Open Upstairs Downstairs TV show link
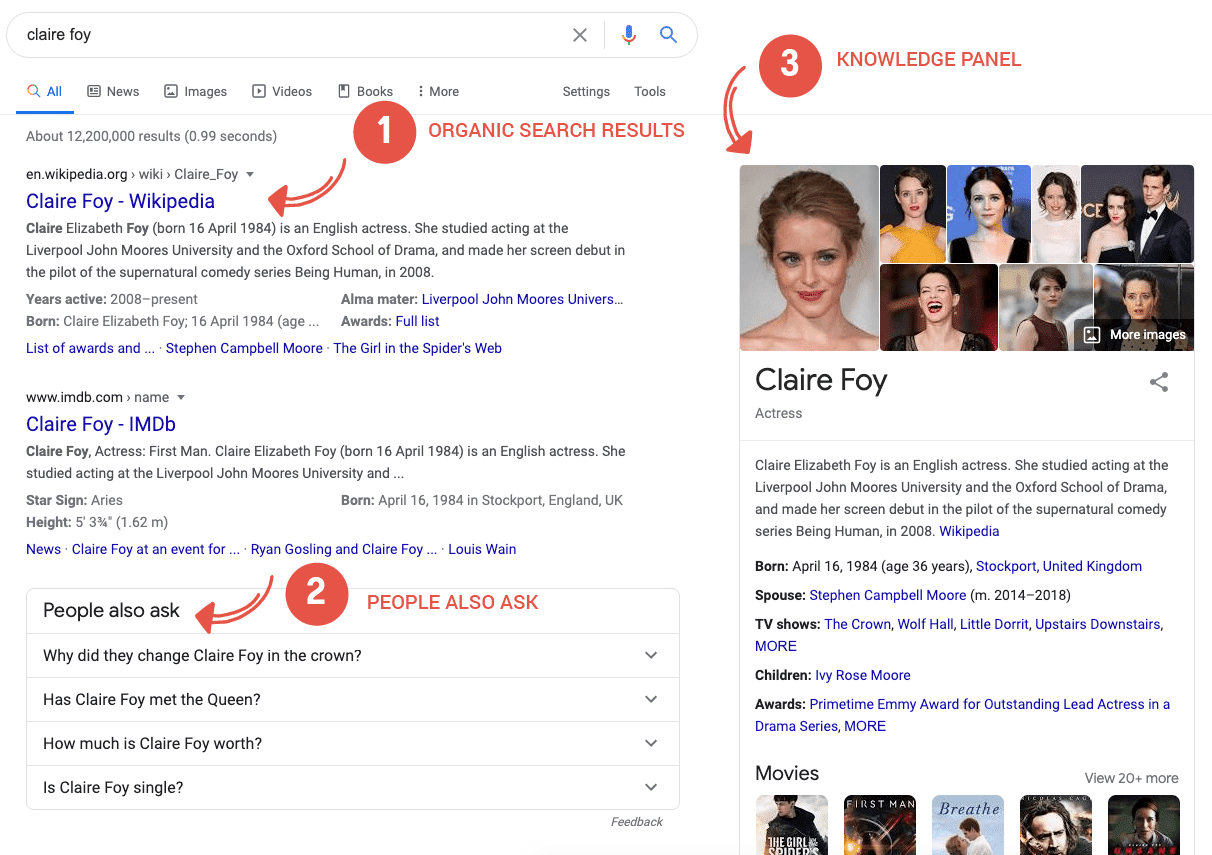 [1098, 624]
